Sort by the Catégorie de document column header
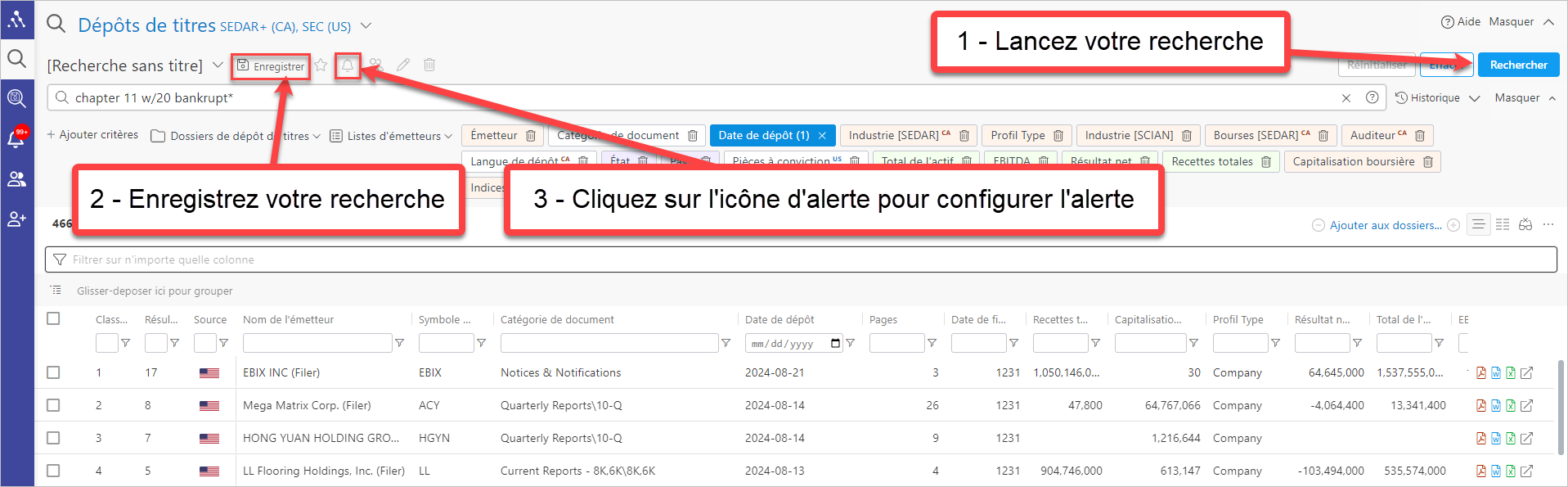Screen dimensions: 1568x487 coord(557,320)
